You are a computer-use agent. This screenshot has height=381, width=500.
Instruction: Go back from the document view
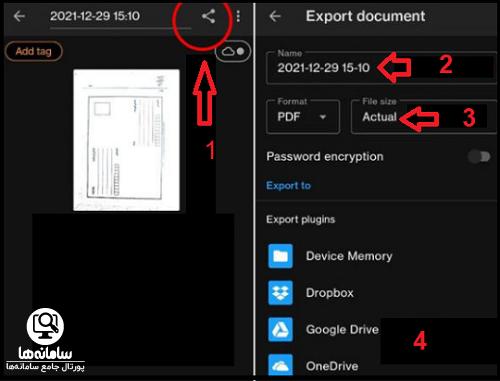[x=19, y=16]
